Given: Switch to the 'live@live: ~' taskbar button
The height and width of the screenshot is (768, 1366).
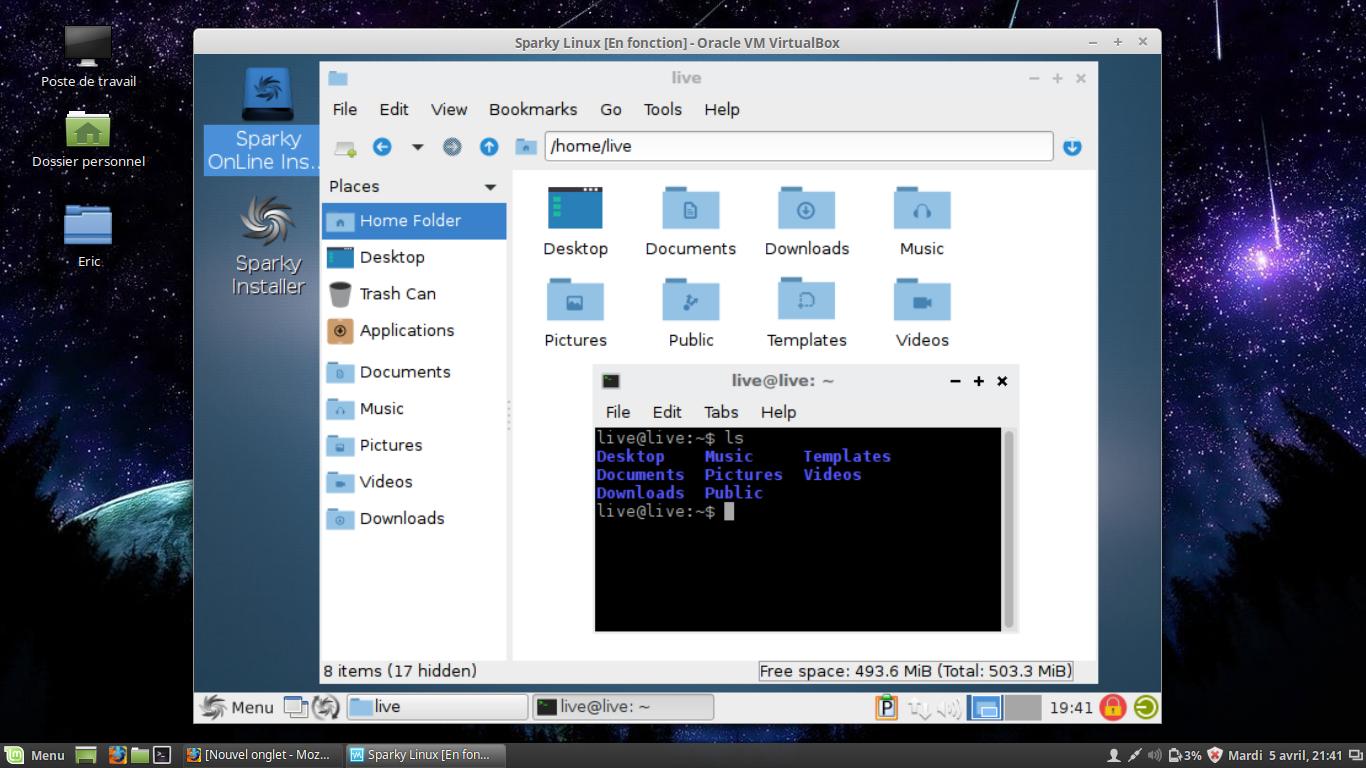Looking at the screenshot, I should click(x=623, y=707).
